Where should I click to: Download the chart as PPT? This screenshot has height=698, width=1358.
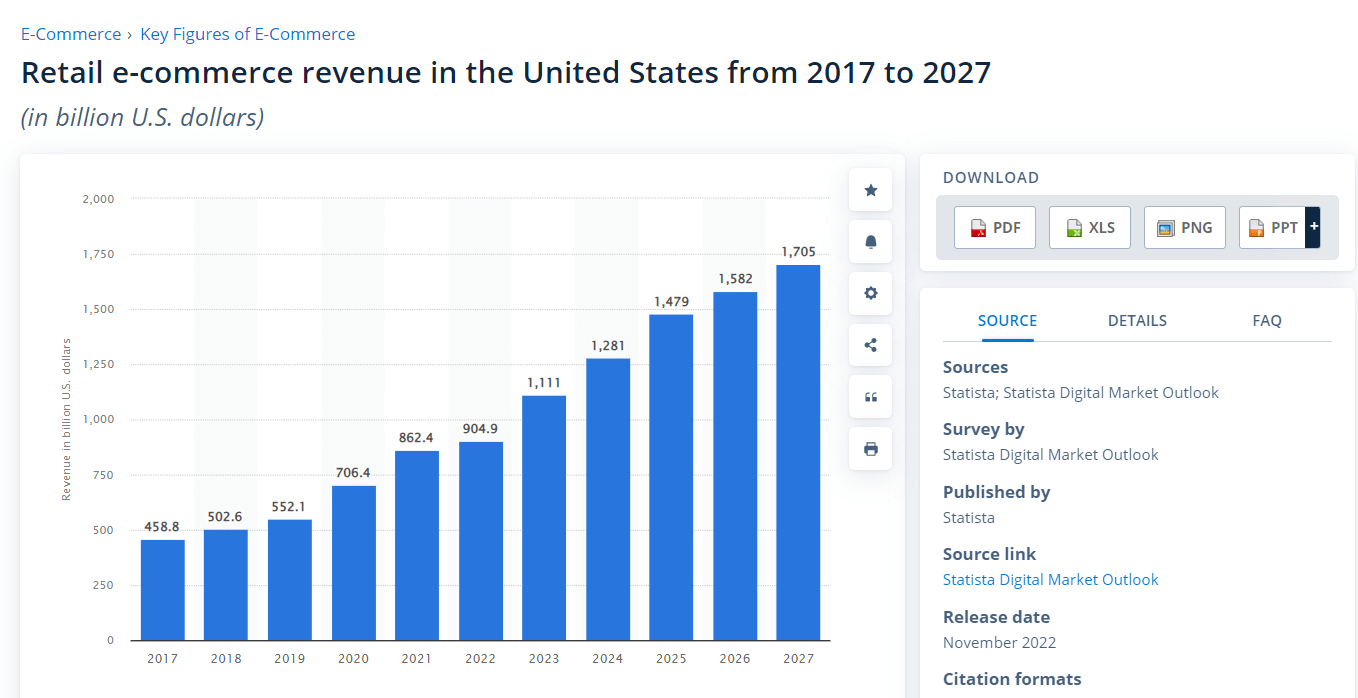[x=1272, y=228]
